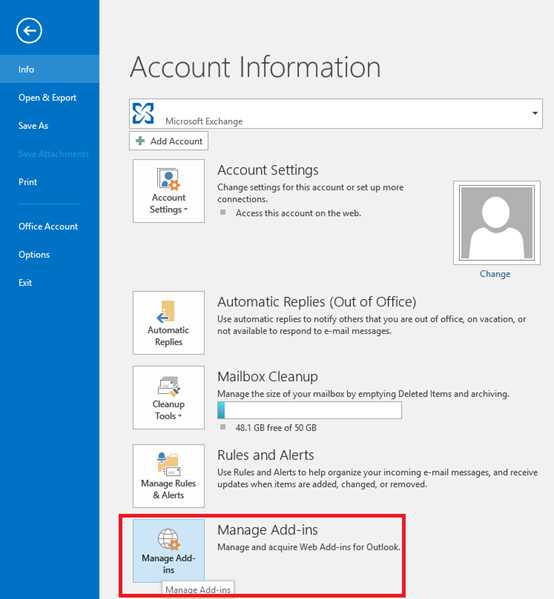This screenshot has width=554, height=599.
Task: Click the Add Account button
Action: (168, 141)
